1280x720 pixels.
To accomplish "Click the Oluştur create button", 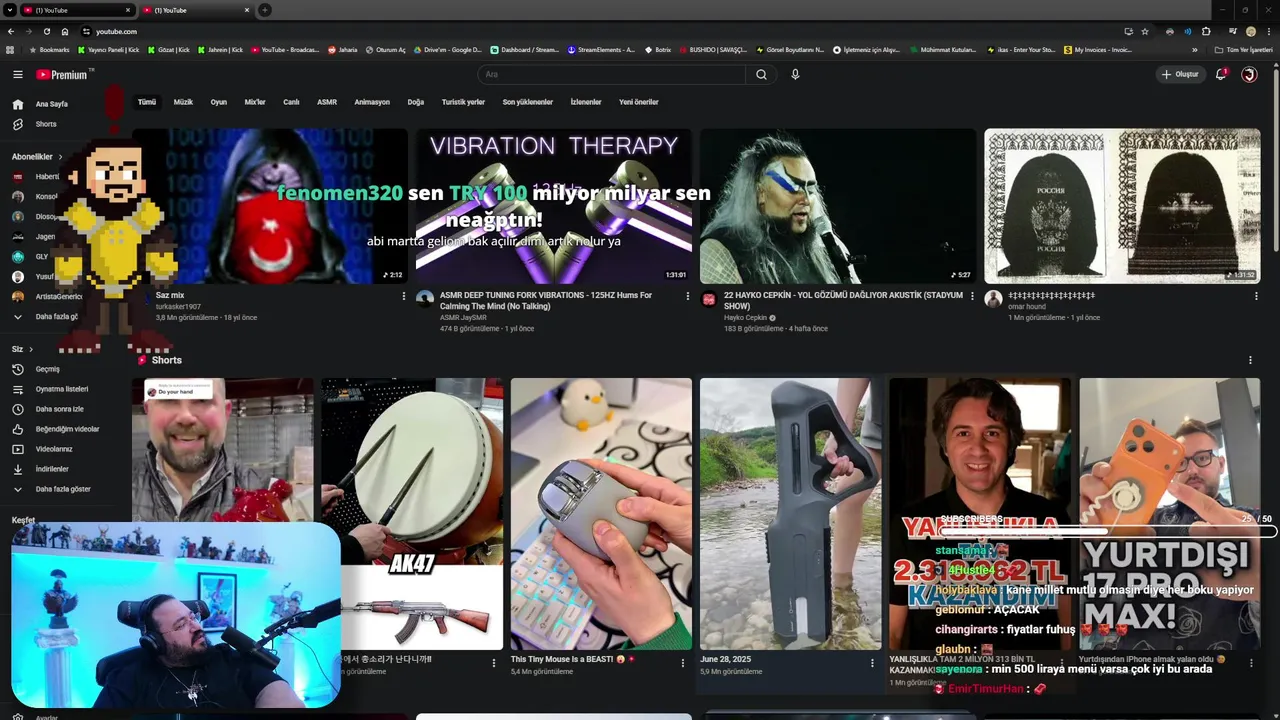I will pos(1180,74).
